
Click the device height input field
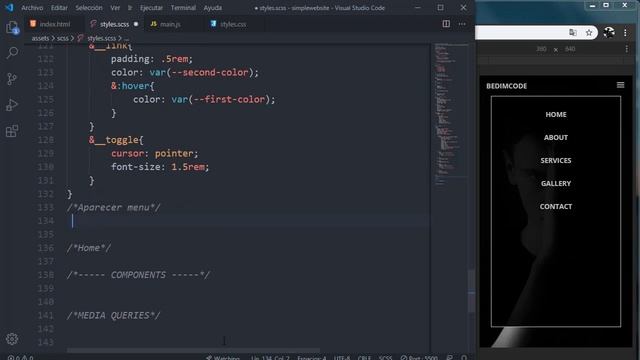[570, 49]
